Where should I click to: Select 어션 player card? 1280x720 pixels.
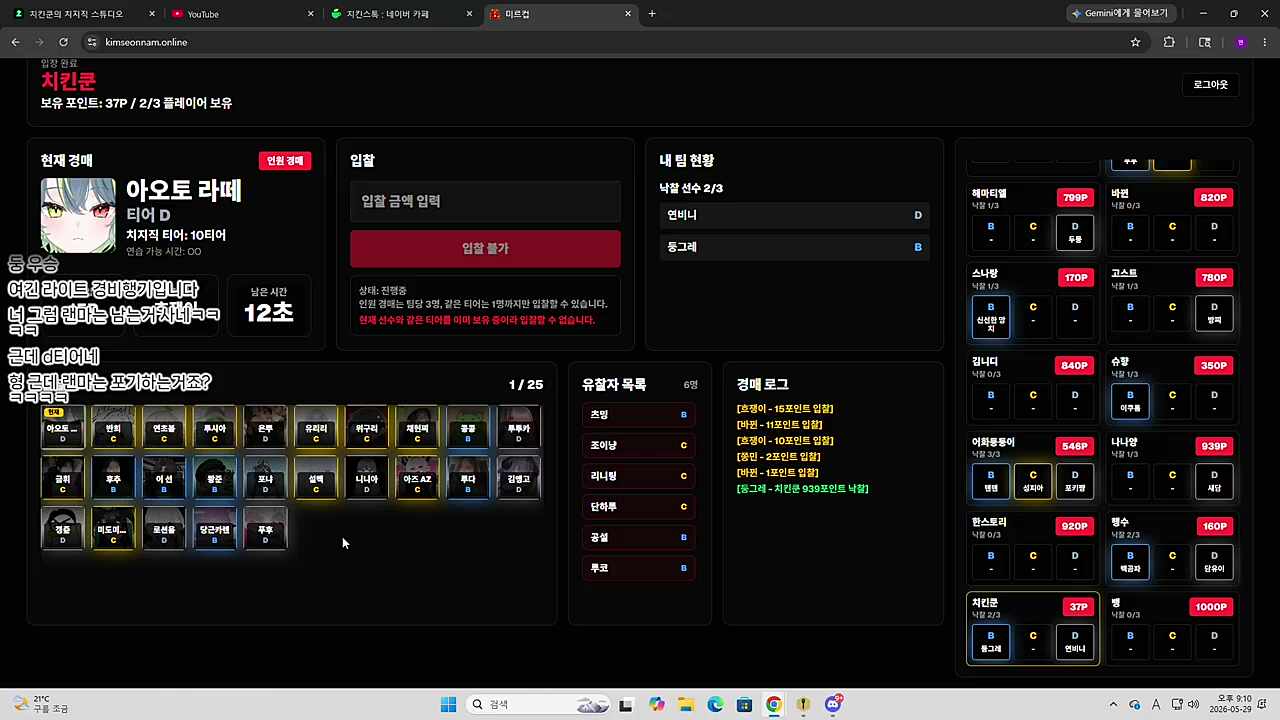click(x=164, y=478)
